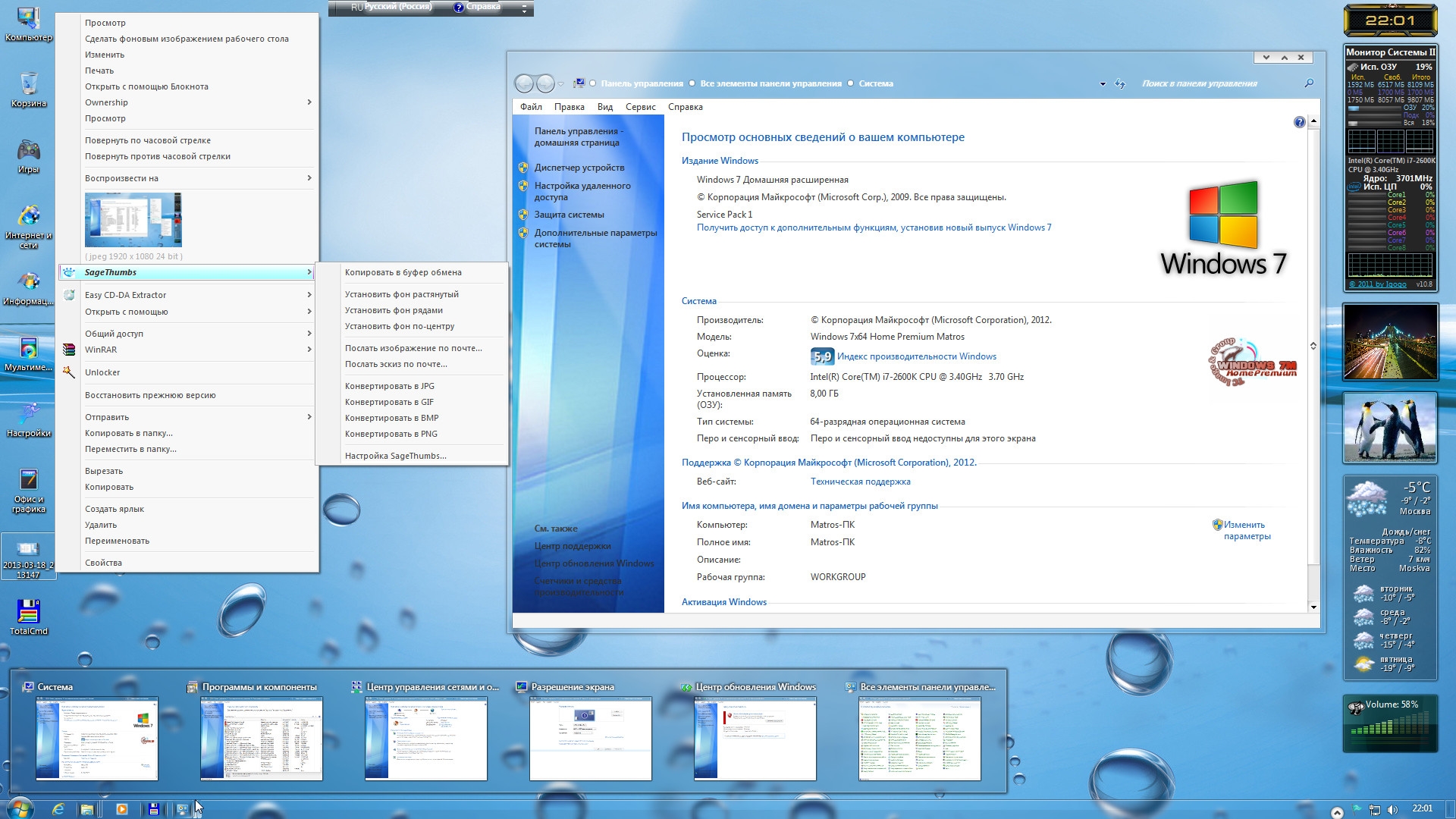1456x819 pixels.
Task: Expand the WinRAR submenu
Action: (x=188, y=350)
